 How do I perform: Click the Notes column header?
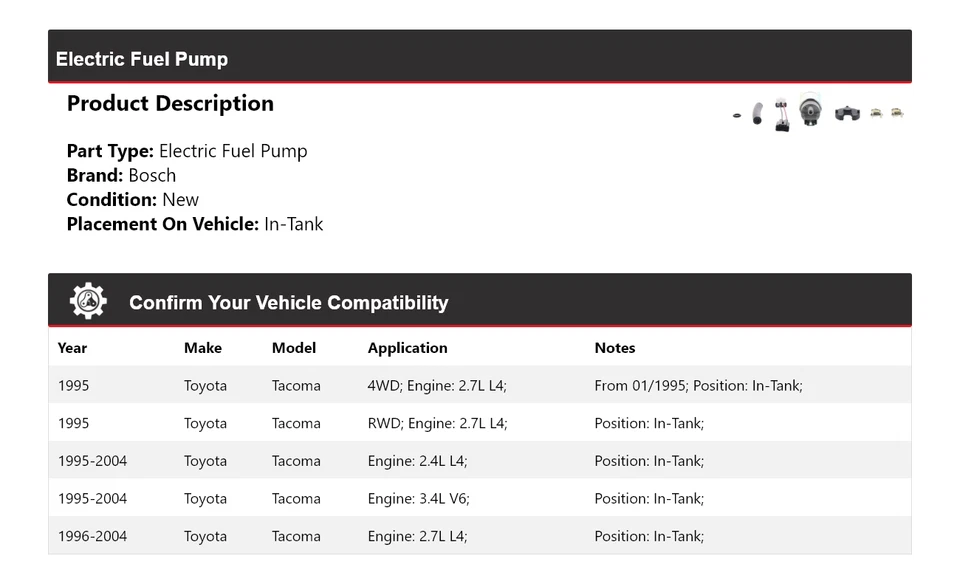pos(615,348)
